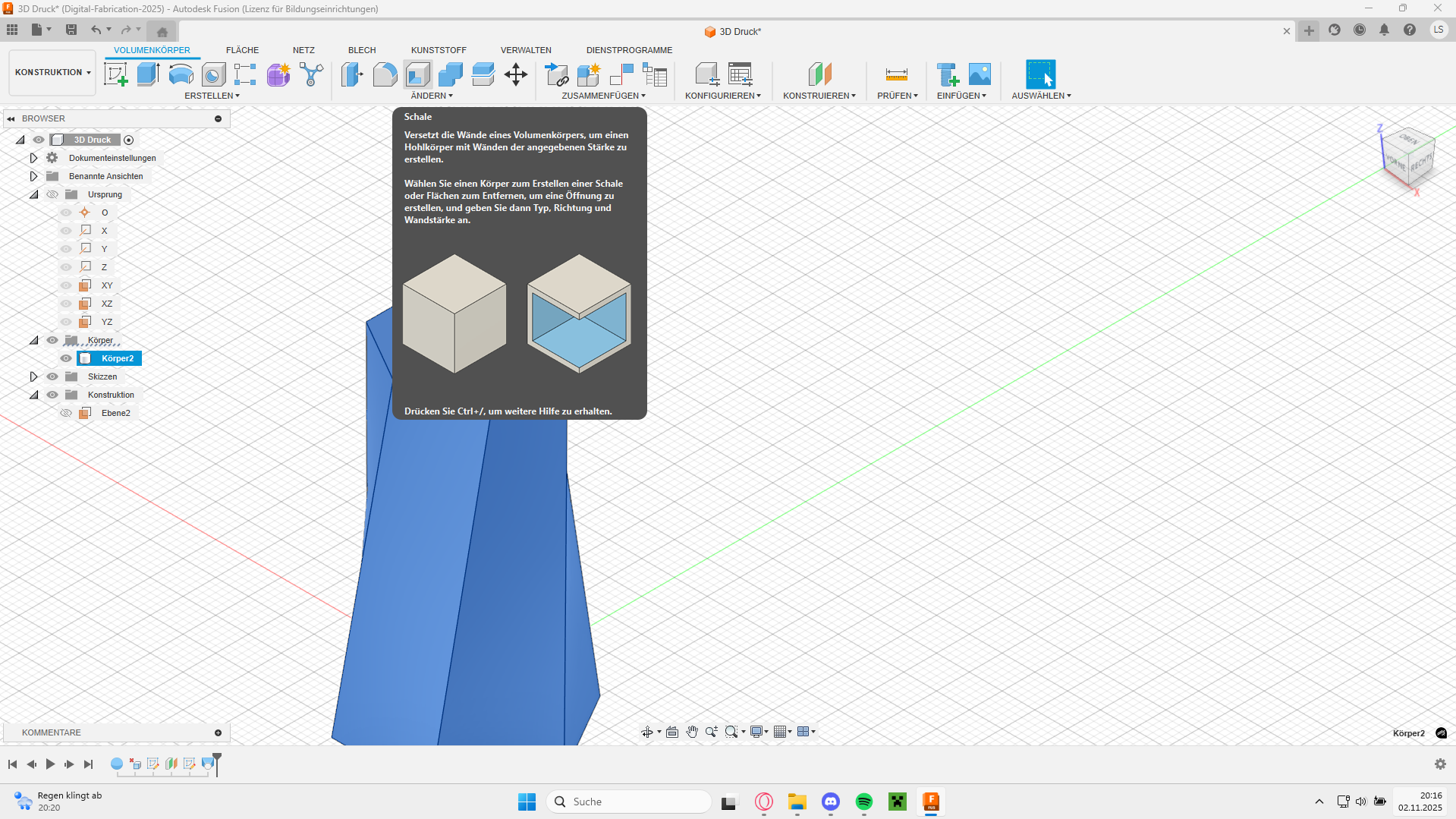The image size is (1456, 819).
Task: Show the Ebene2 construction plane
Action: [x=66, y=413]
